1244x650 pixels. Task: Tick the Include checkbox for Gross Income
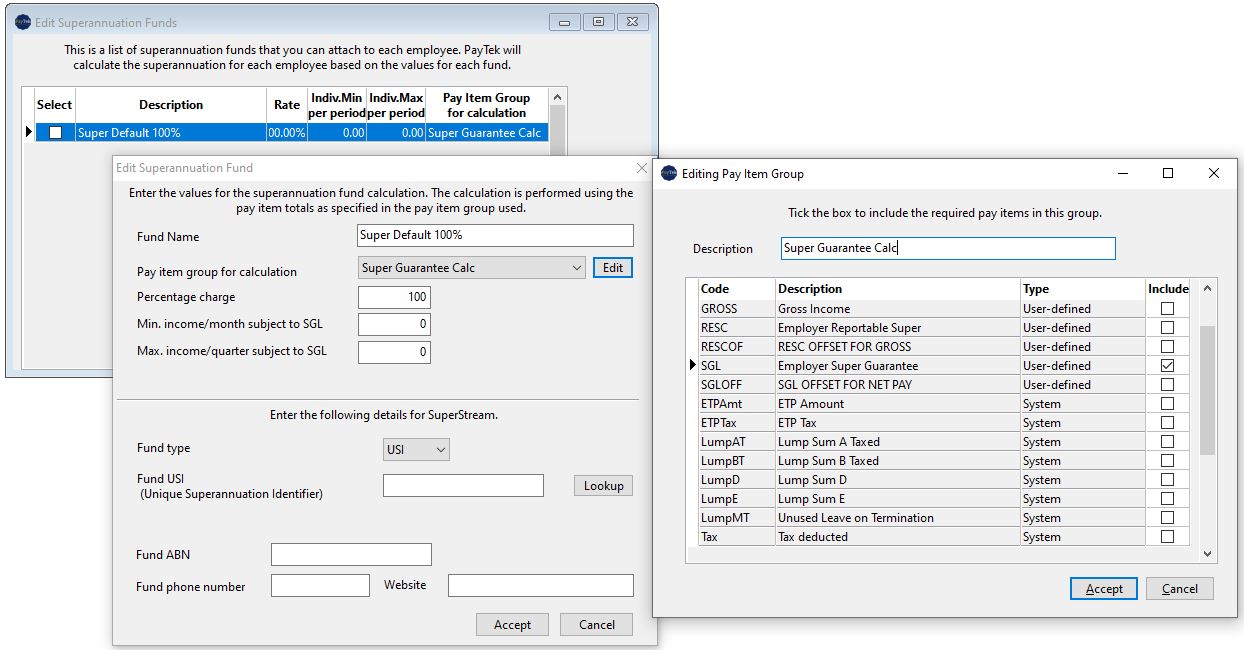click(1166, 309)
